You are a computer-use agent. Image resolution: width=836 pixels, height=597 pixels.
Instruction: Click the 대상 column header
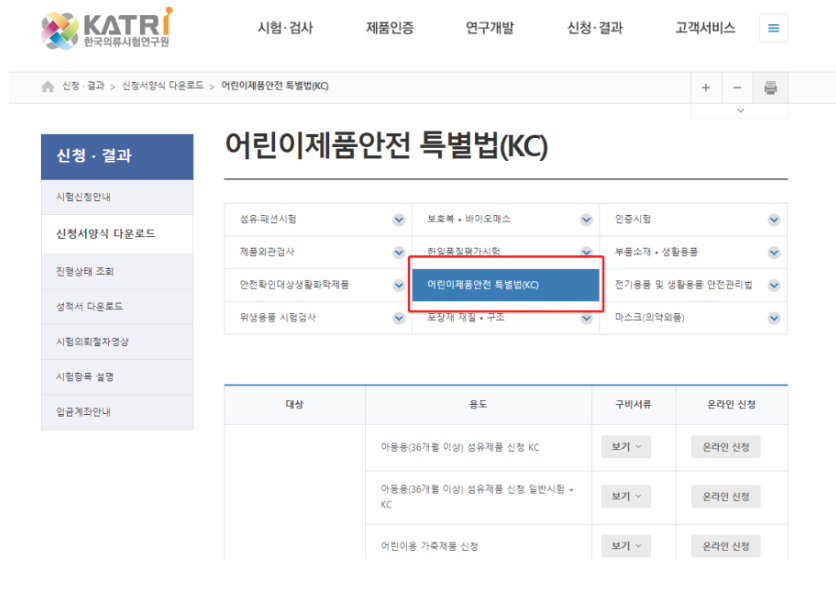(x=294, y=404)
